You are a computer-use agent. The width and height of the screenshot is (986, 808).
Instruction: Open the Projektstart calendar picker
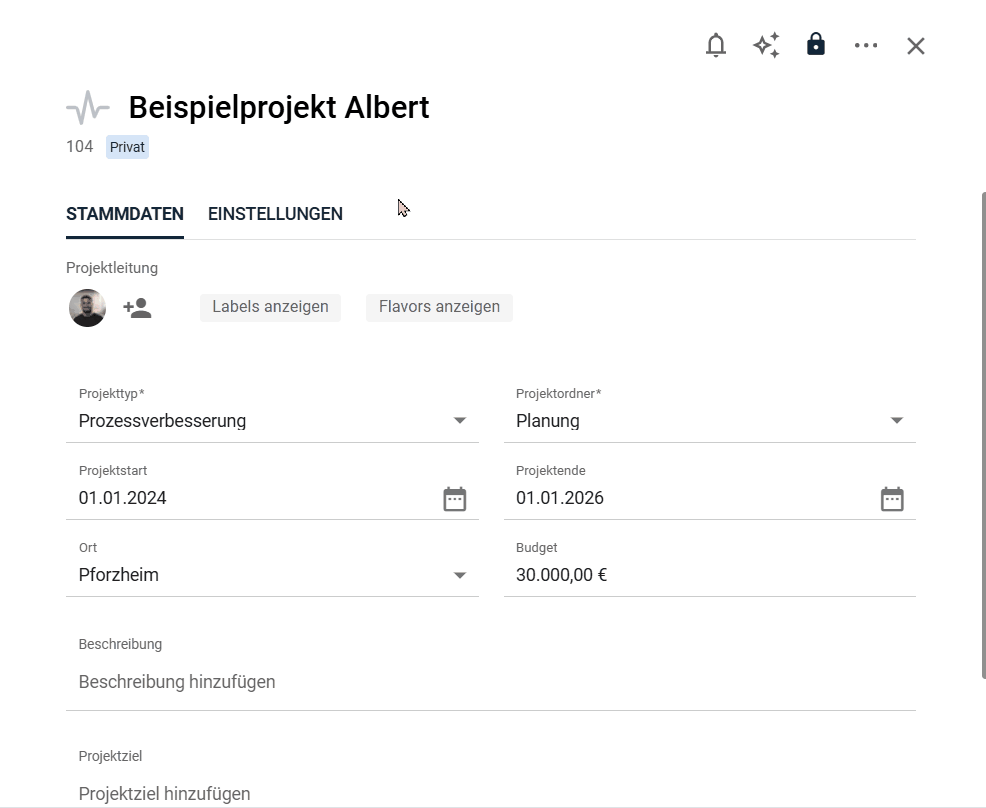tap(455, 499)
